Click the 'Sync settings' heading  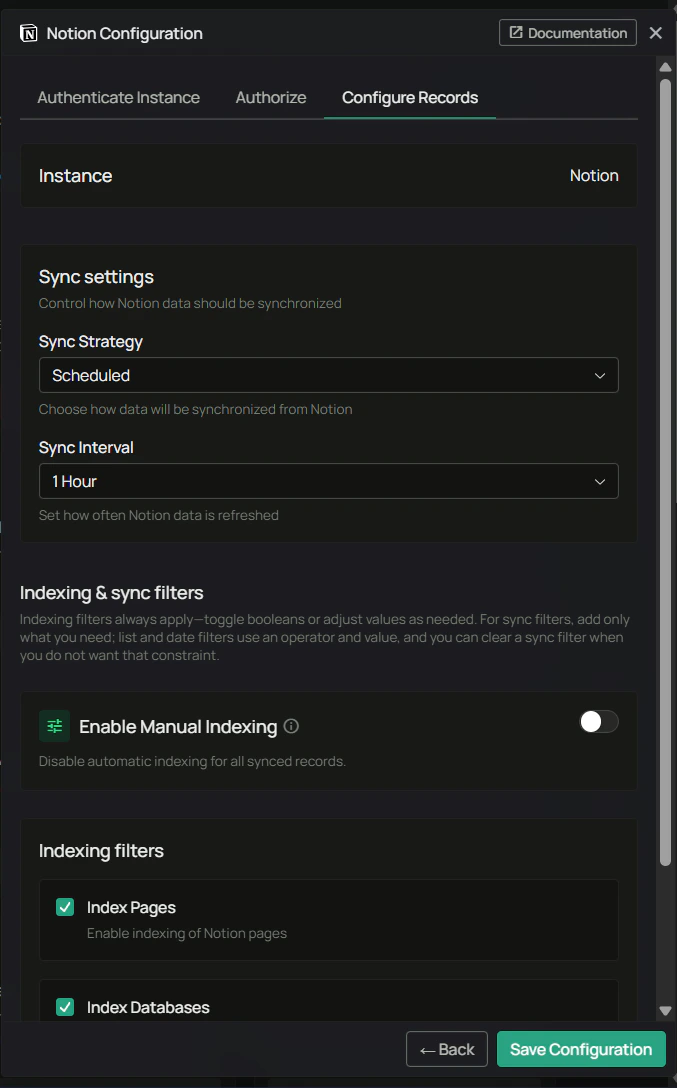pyautogui.click(x=96, y=277)
